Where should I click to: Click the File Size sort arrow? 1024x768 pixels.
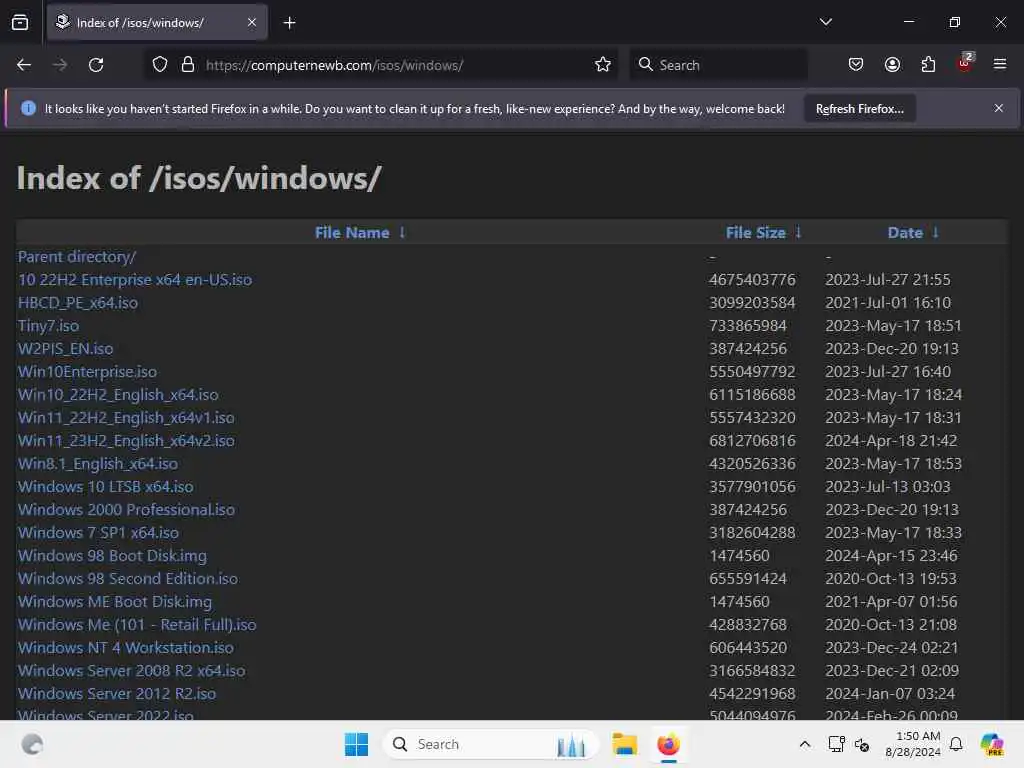pos(798,232)
